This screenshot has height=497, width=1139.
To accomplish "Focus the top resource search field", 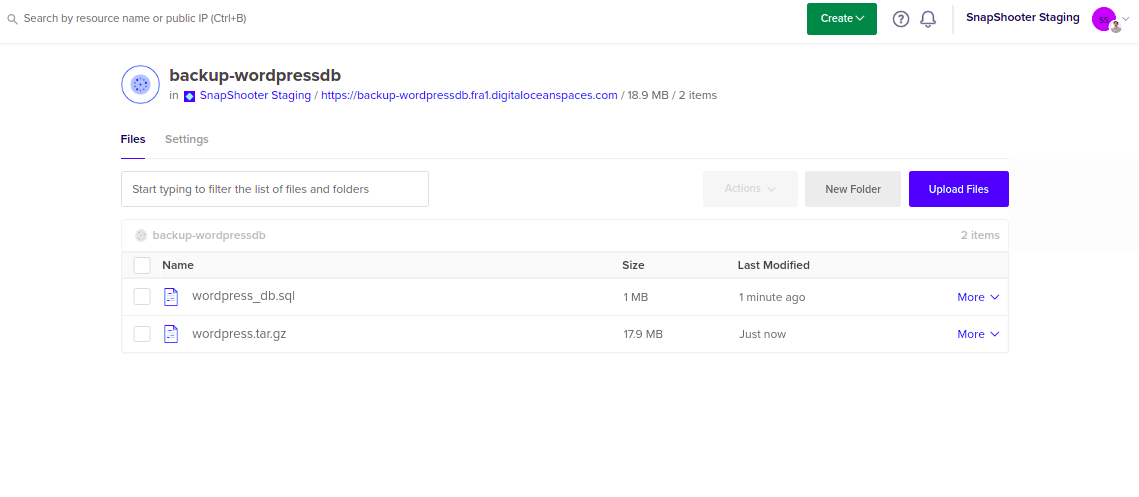I will [x=135, y=18].
